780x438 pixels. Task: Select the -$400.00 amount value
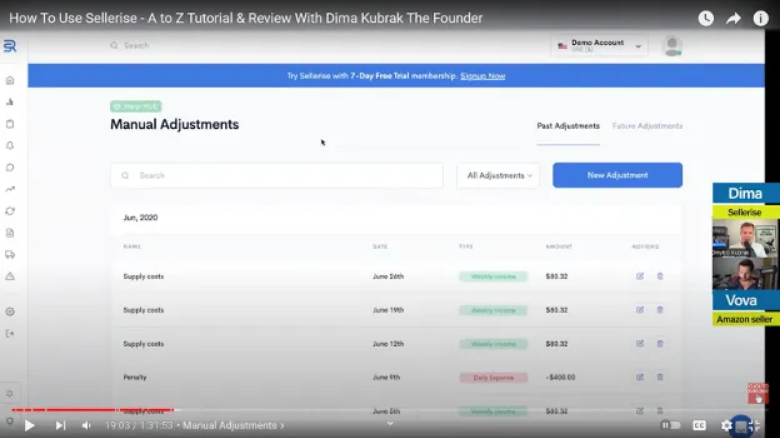(x=561, y=377)
